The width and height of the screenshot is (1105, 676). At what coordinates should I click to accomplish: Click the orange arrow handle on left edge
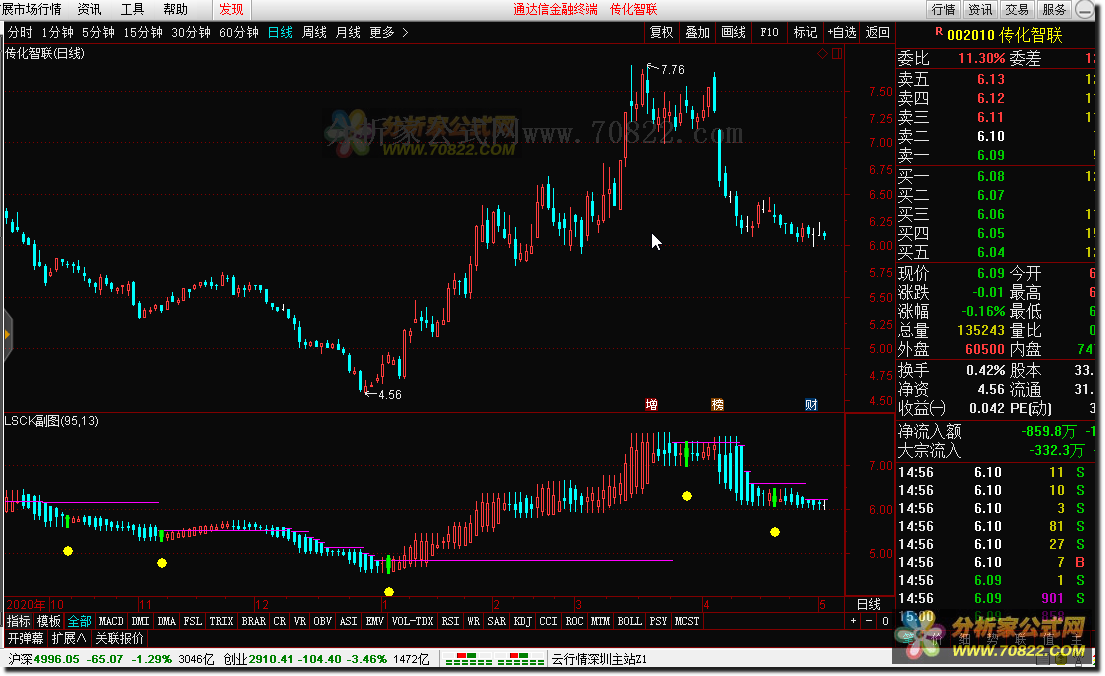[x=7, y=334]
